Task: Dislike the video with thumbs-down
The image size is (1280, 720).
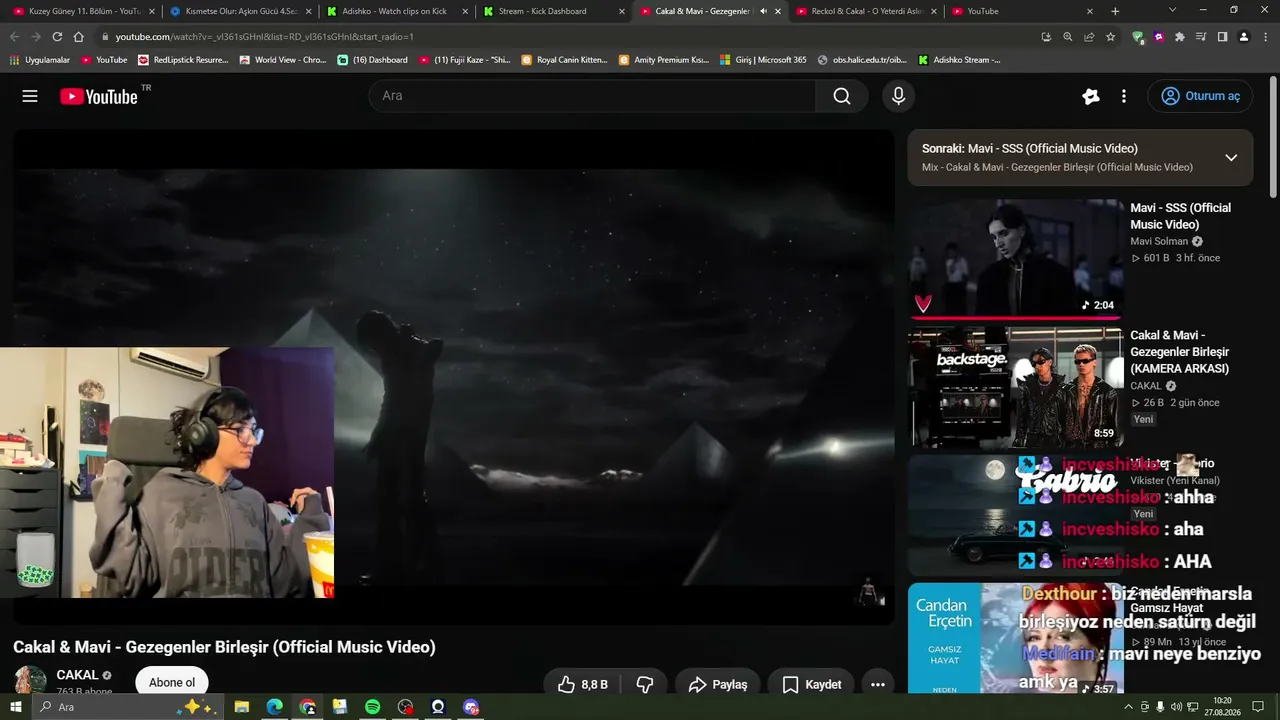Action: (x=645, y=685)
